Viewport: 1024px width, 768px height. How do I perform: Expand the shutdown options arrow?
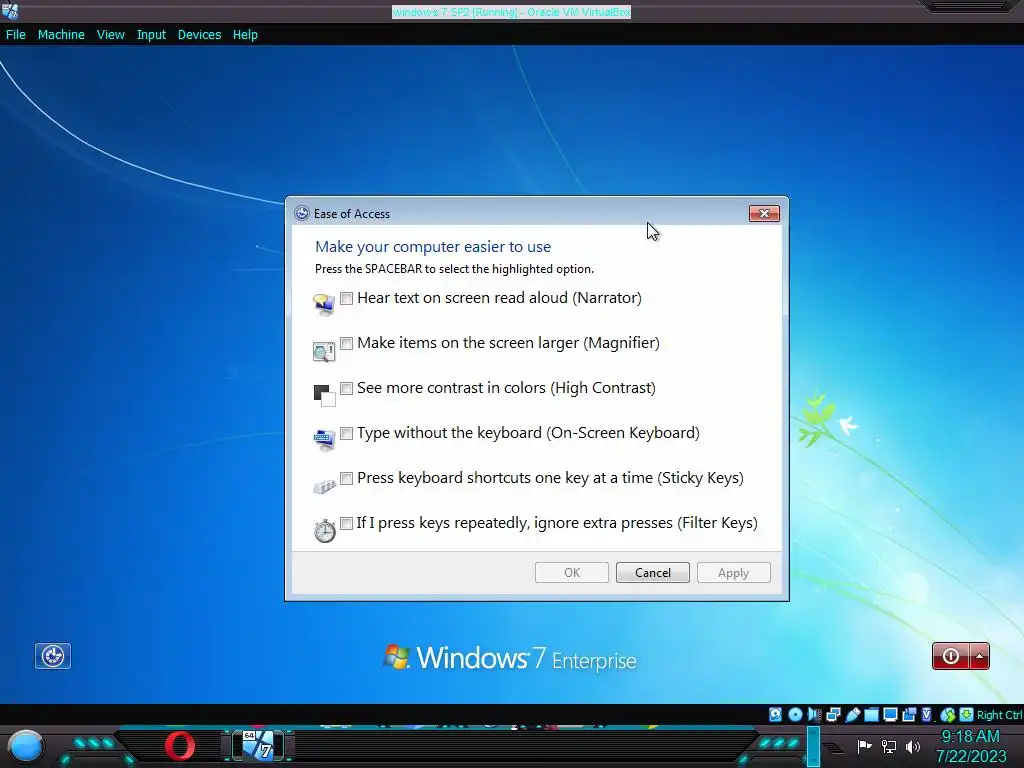coord(980,656)
